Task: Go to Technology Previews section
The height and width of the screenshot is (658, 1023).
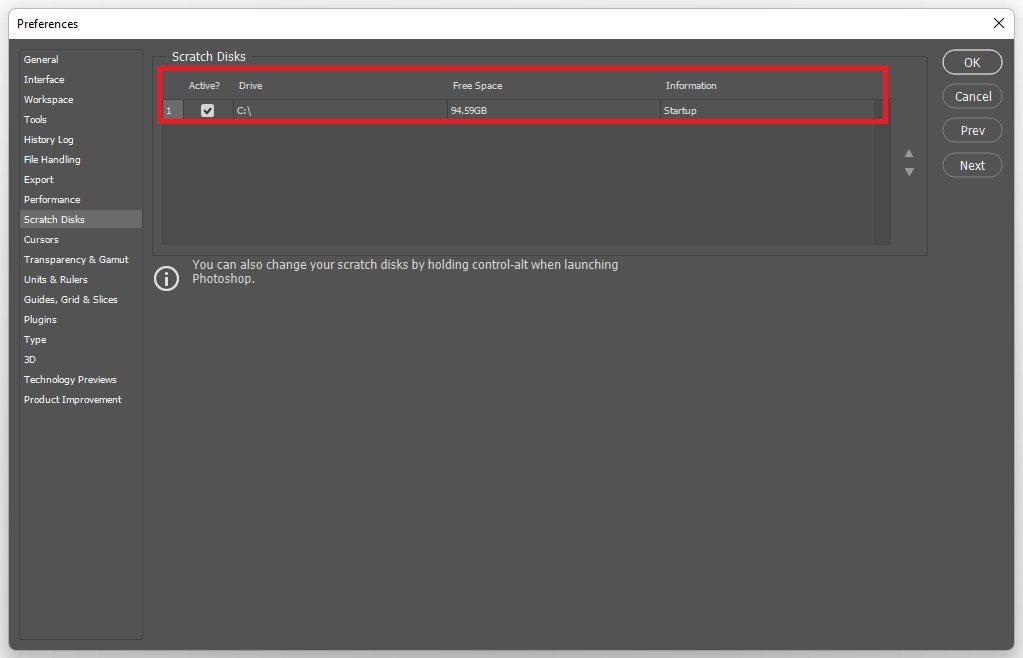Action: coord(70,380)
